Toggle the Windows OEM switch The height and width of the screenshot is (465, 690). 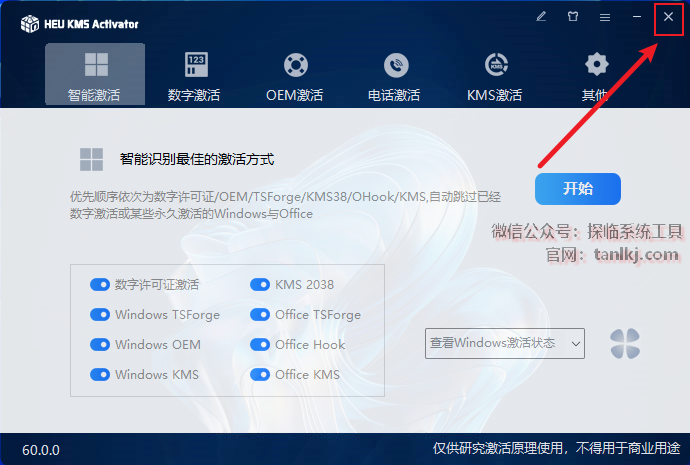pos(100,344)
